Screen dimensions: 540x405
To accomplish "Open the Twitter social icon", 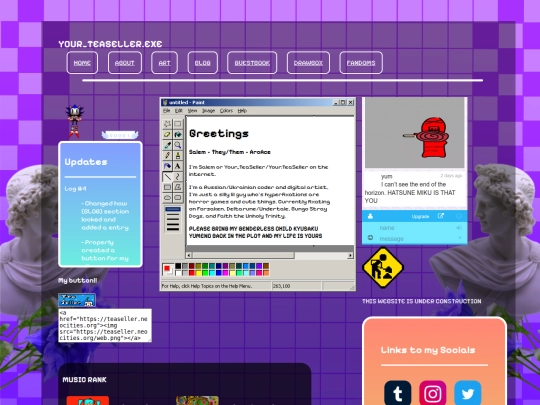I will pos(467,393).
